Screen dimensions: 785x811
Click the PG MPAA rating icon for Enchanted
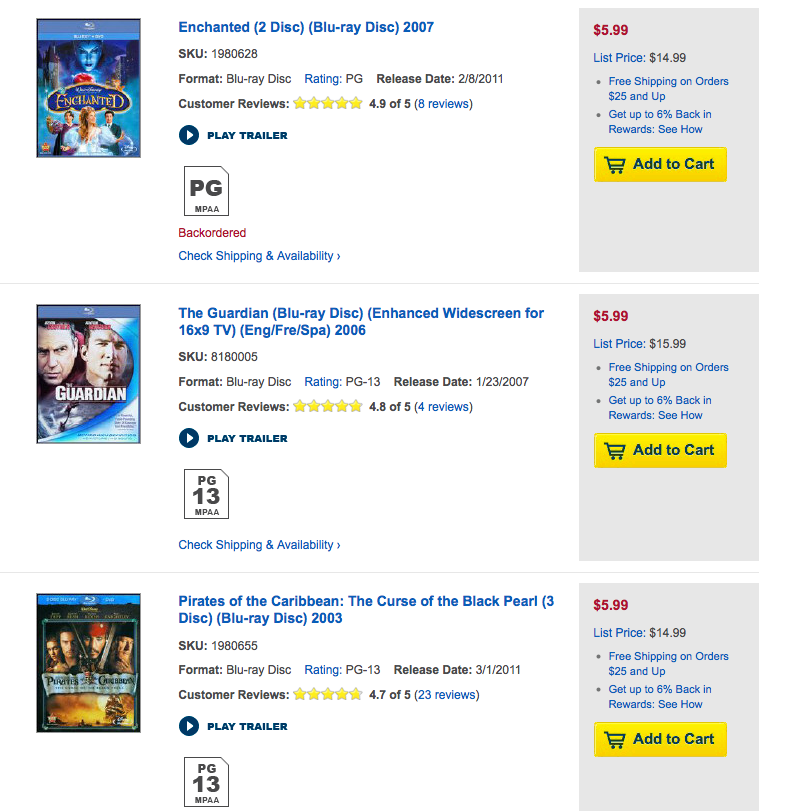[206, 191]
